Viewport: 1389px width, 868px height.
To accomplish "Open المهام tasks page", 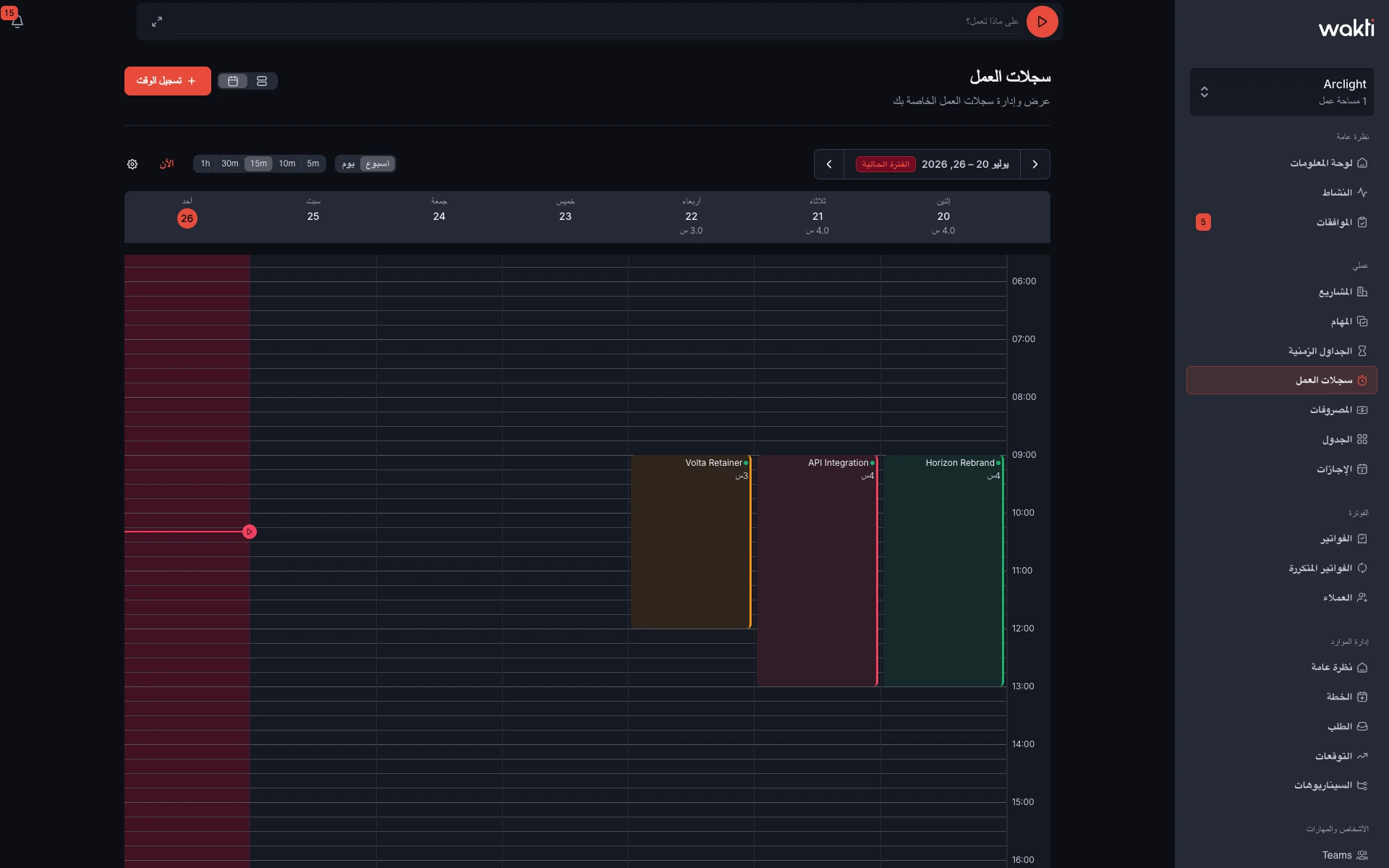I will coord(1281,321).
